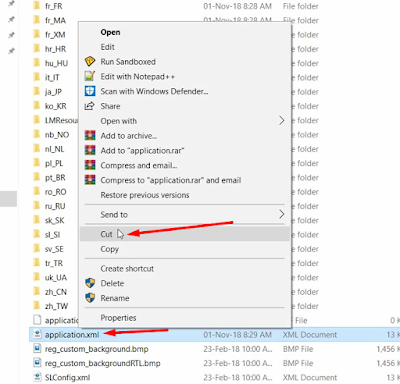Expand the Send to submenu arrow
The width and height of the screenshot is (400, 384).
[x=282, y=214]
